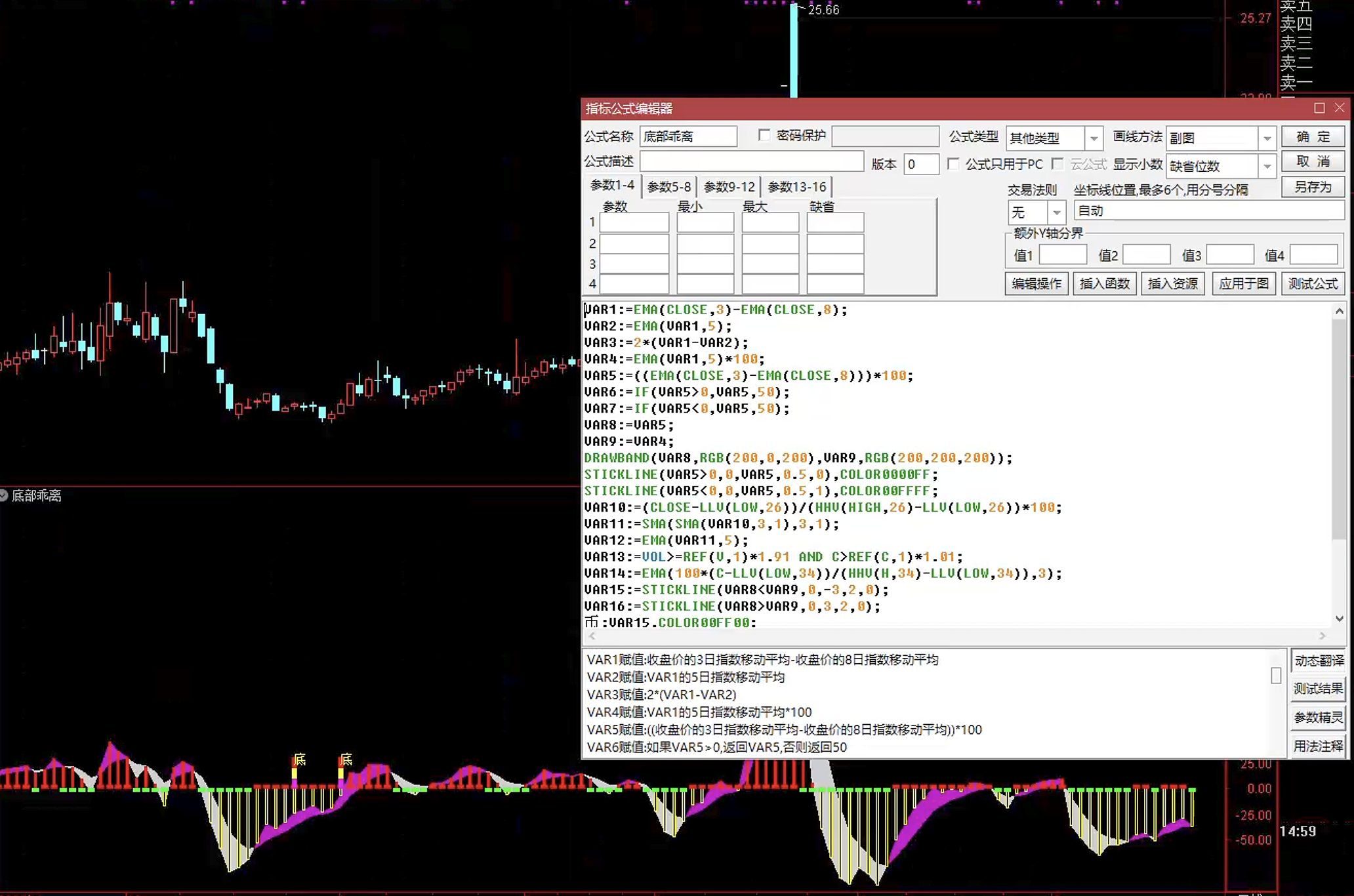Click the code editor scroll-up arrow
Viewport: 1354px width, 896px height.
(x=1339, y=312)
